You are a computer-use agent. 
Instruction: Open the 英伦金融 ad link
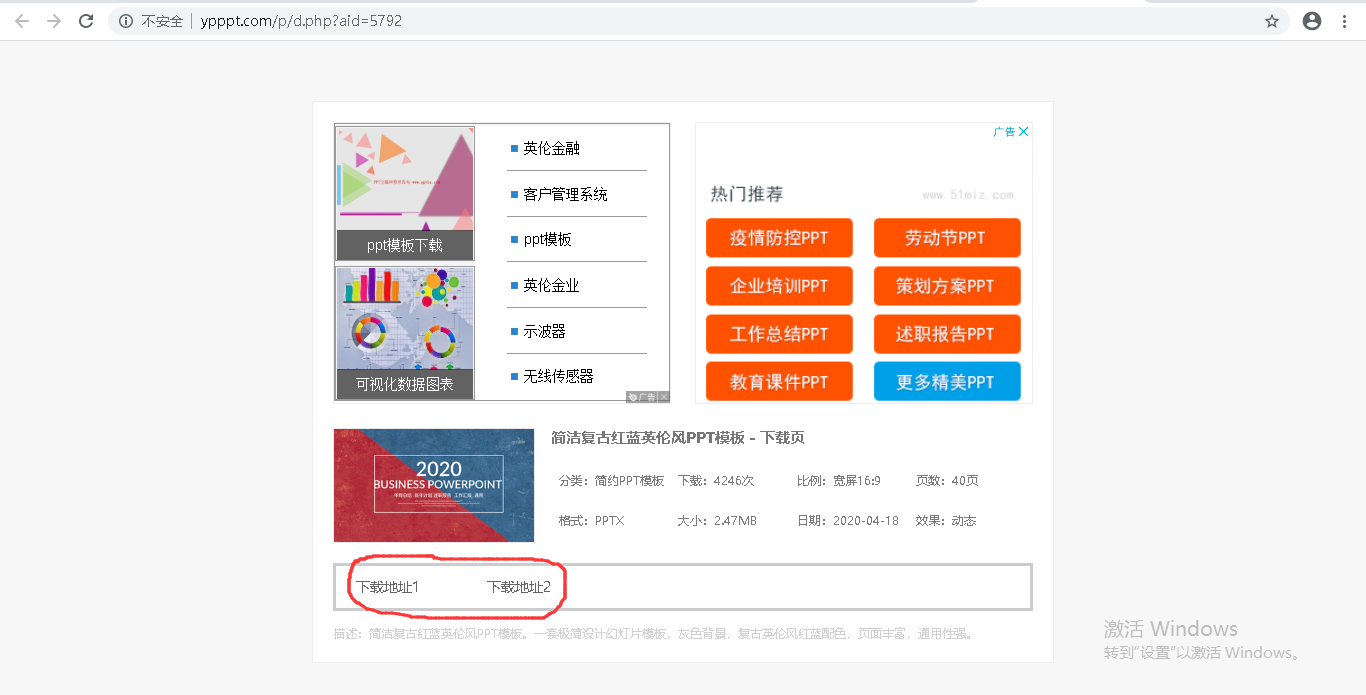tap(551, 148)
